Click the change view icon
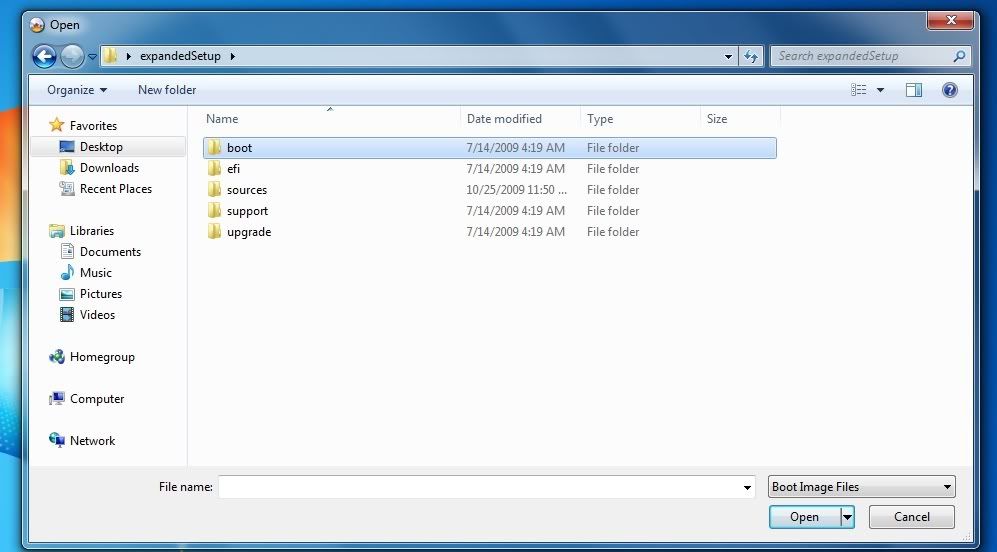997x552 pixels. [x=859, y=90]
